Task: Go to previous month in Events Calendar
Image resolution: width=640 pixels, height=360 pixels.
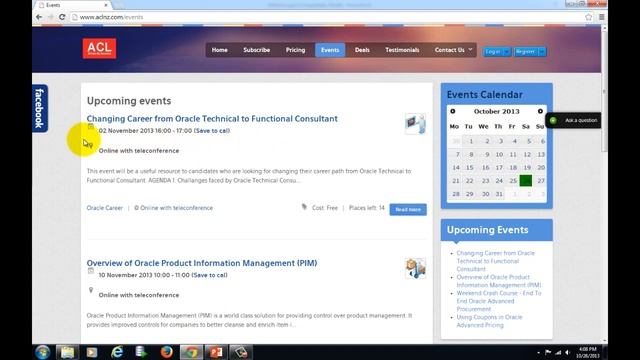Action: (x=453, y=111)
